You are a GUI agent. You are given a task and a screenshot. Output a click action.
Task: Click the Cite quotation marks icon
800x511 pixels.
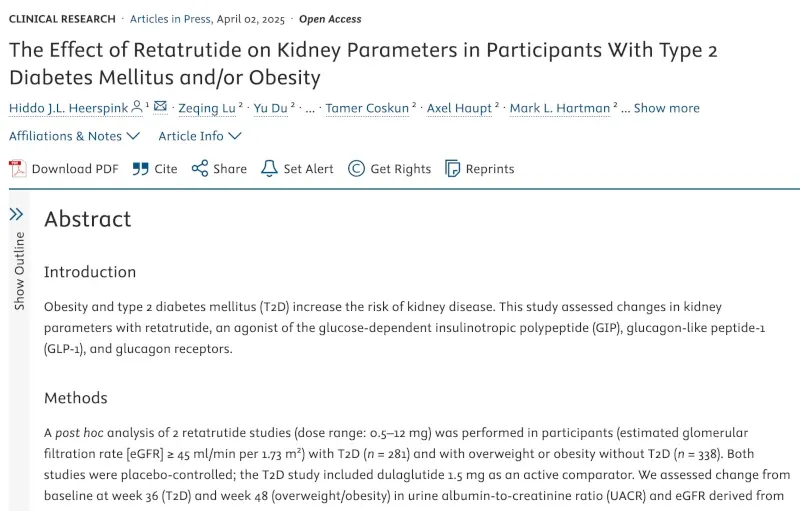pyautogui.click(x=140, y=169)
